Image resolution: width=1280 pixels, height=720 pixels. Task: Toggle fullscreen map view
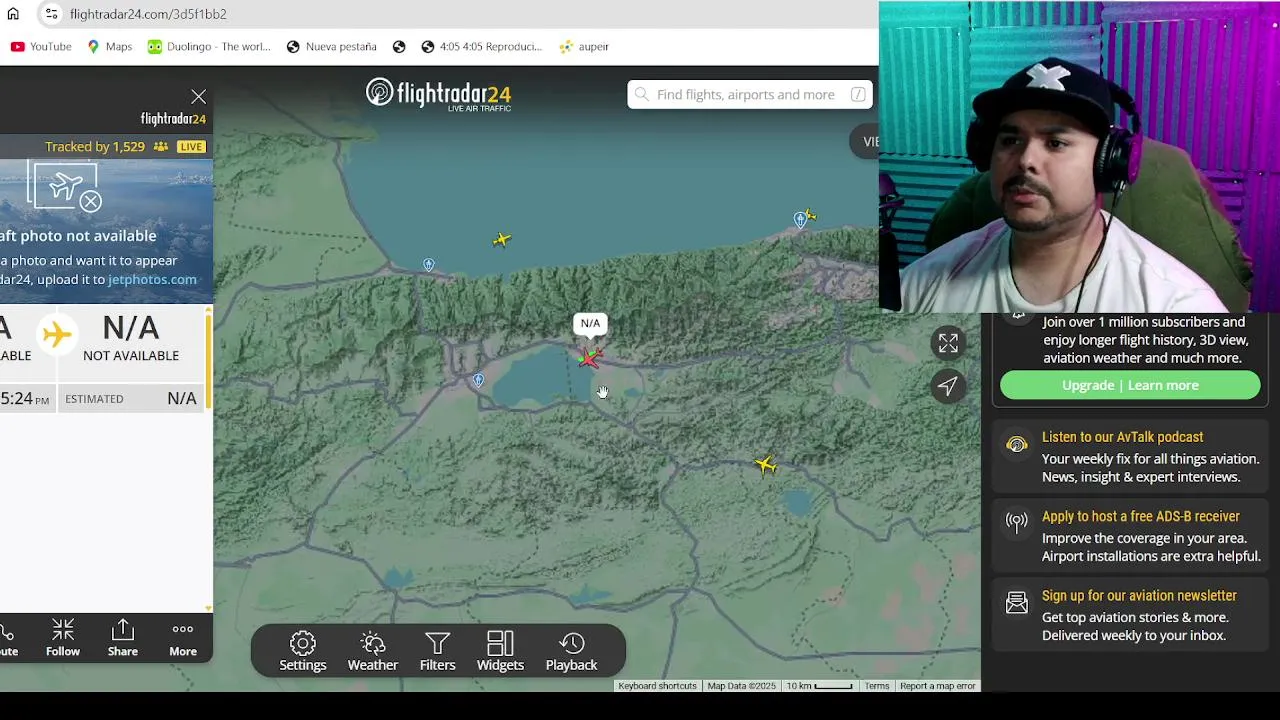click(x=948, y=343)
